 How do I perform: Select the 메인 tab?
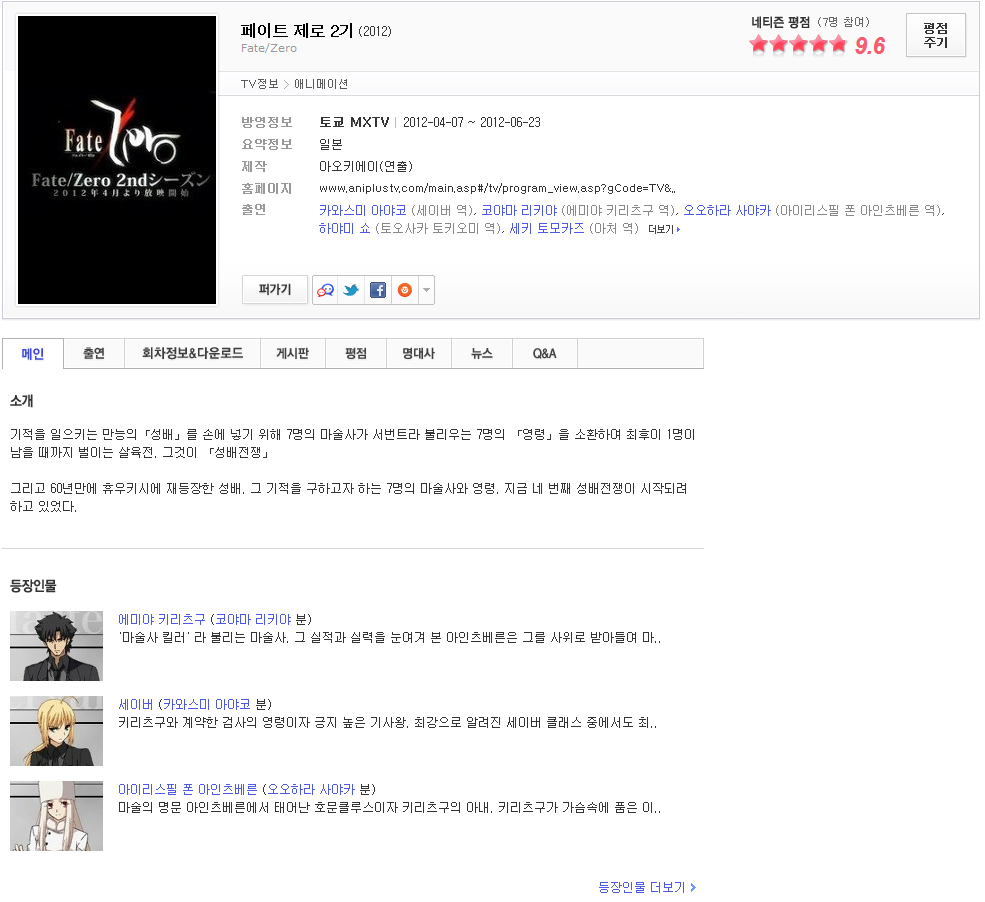pyautogui.click(x=33, y=354)
